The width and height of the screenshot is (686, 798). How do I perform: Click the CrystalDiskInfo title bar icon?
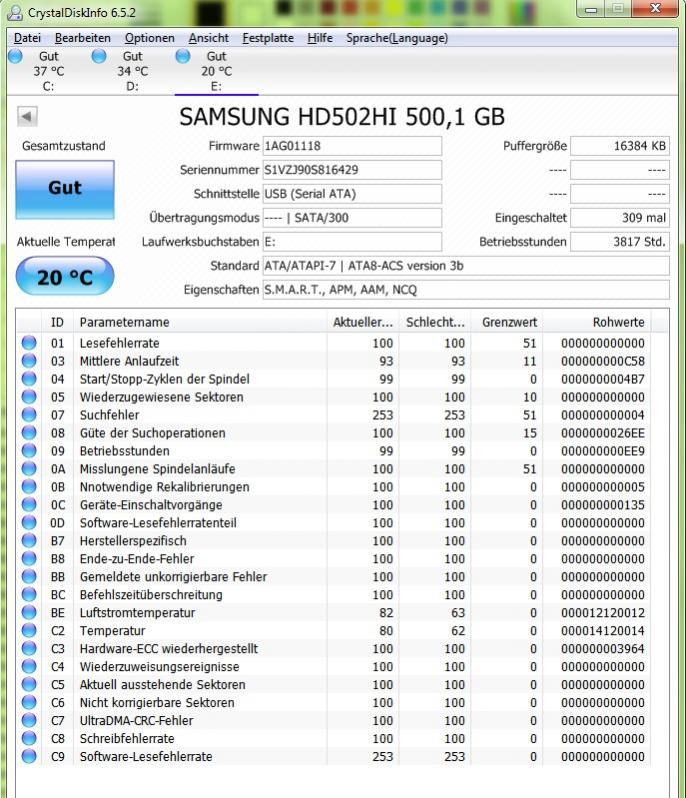(x=15, y=12)
